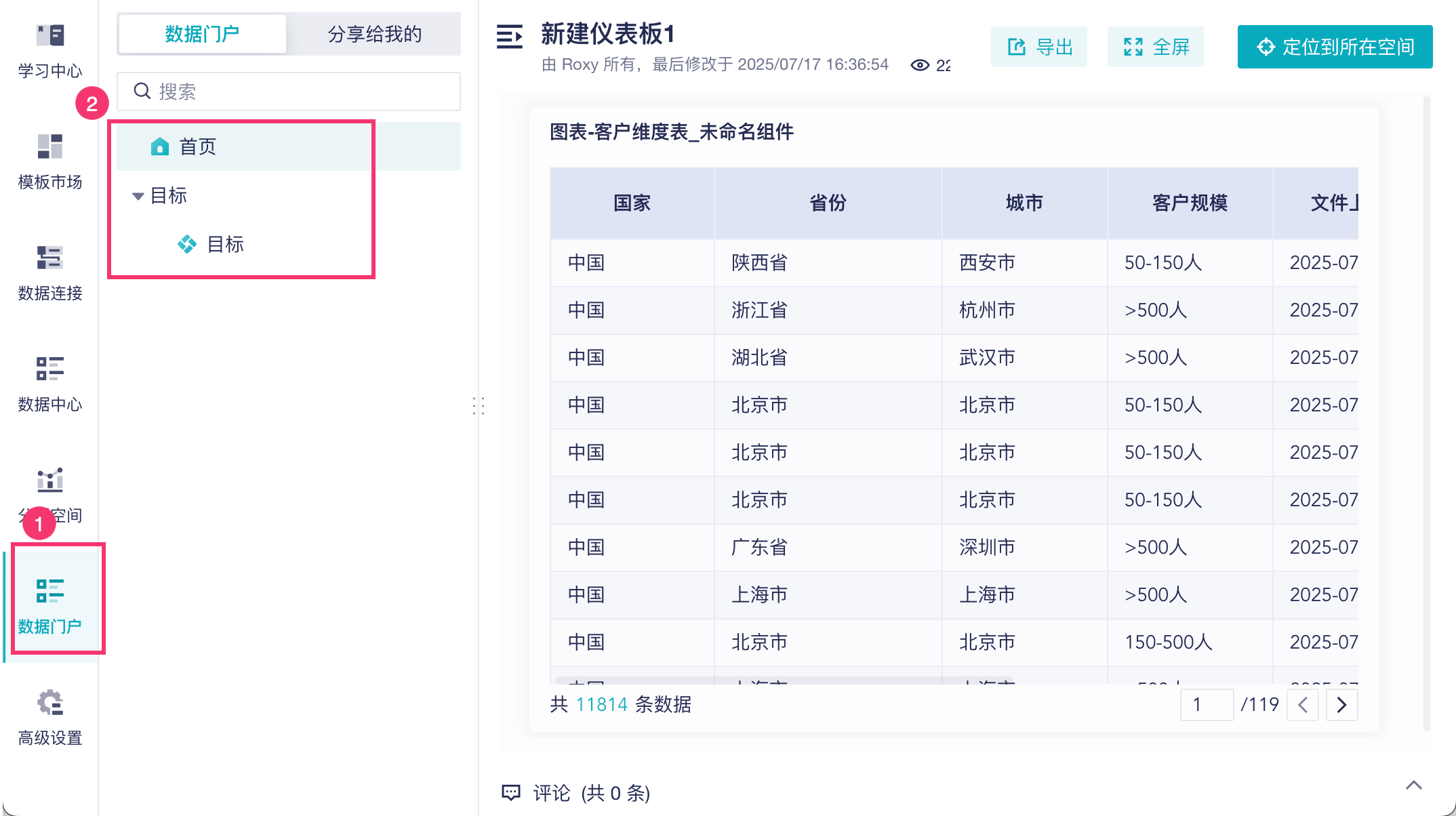Open 高级设置 gear icon
This screenshot has height=816, width=1456.
click(50, 703)
